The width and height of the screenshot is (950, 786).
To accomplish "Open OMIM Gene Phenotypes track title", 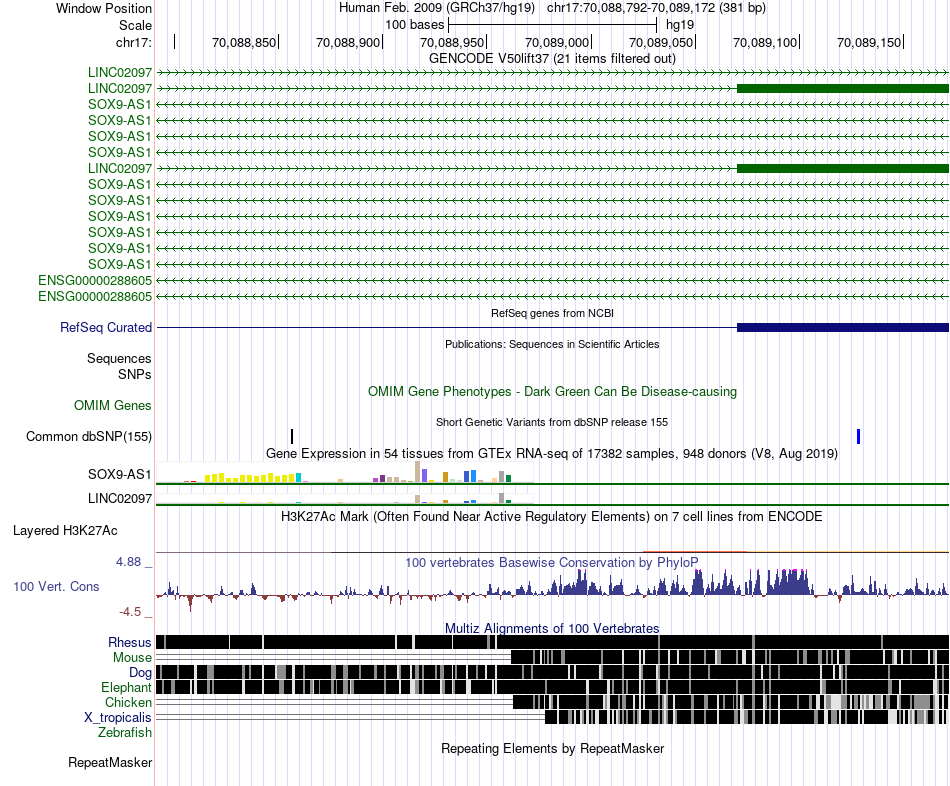I will click(552, 391).
